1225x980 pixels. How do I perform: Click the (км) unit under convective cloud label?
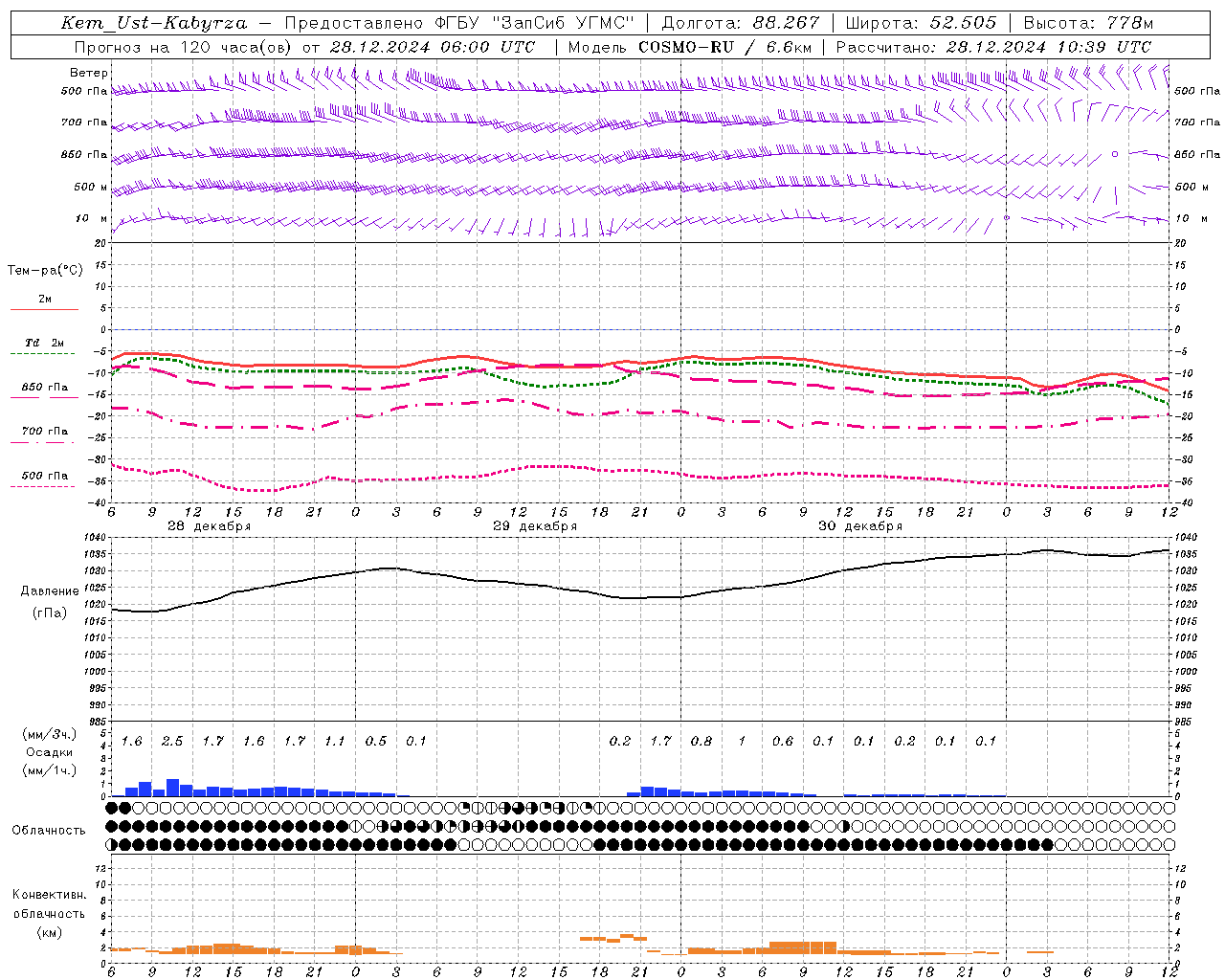click(x=49, y=932)
